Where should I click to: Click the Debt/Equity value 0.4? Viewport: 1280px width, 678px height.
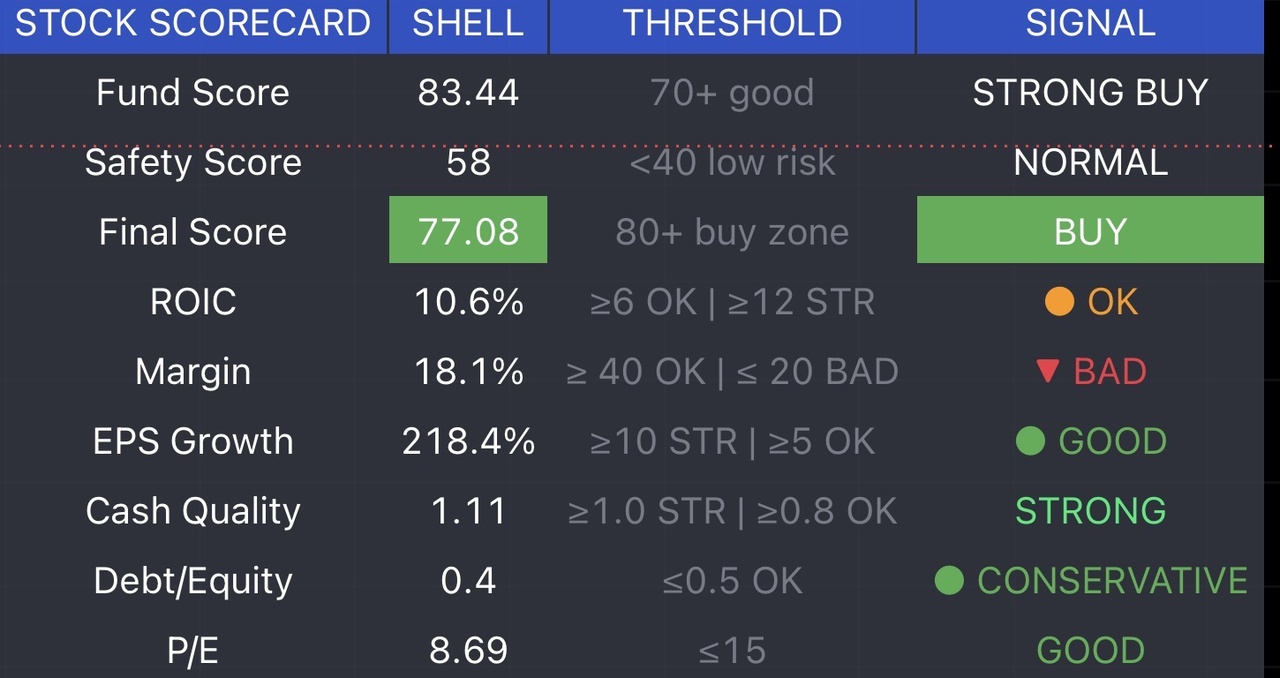point(468,580)
